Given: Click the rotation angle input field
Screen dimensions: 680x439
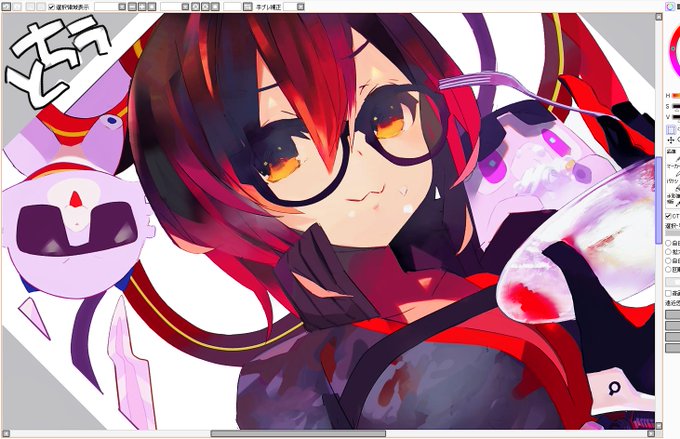Looking at the screenshot, I should [x=171, y=7].
